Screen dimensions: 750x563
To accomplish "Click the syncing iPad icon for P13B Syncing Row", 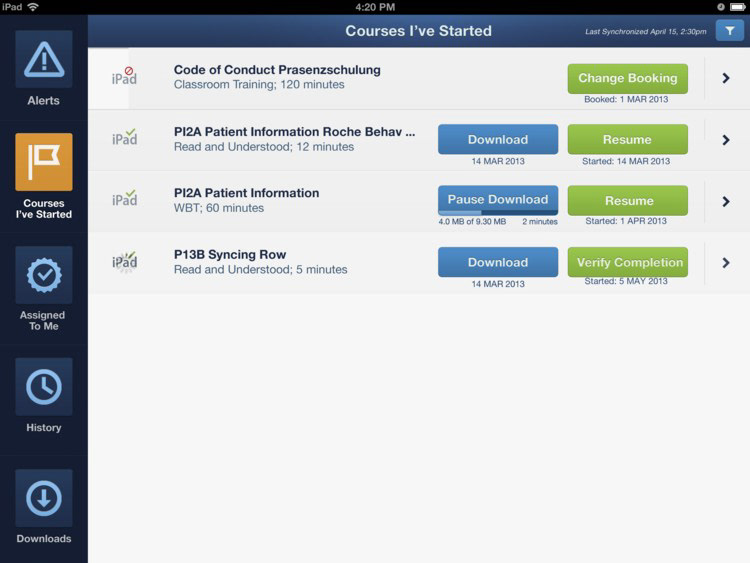I will pos(124,262).
